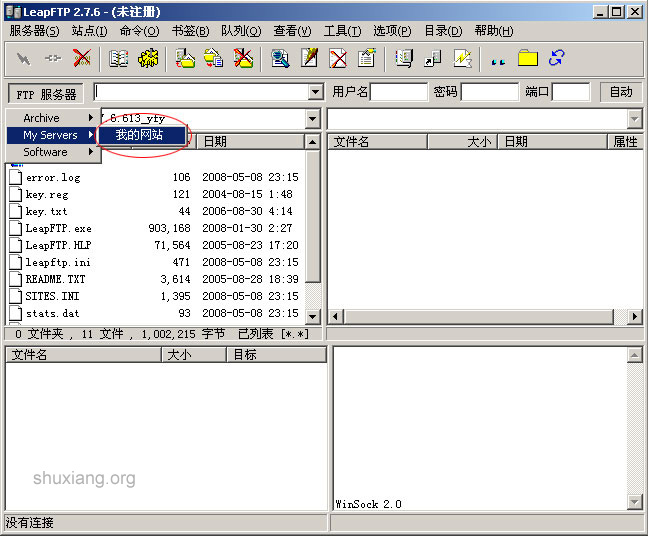The height and width of the screenshot is (536, 648).
Task: Click the lightning page quick-connect icon
Action: pyautogui.click(x=462, y=58)
